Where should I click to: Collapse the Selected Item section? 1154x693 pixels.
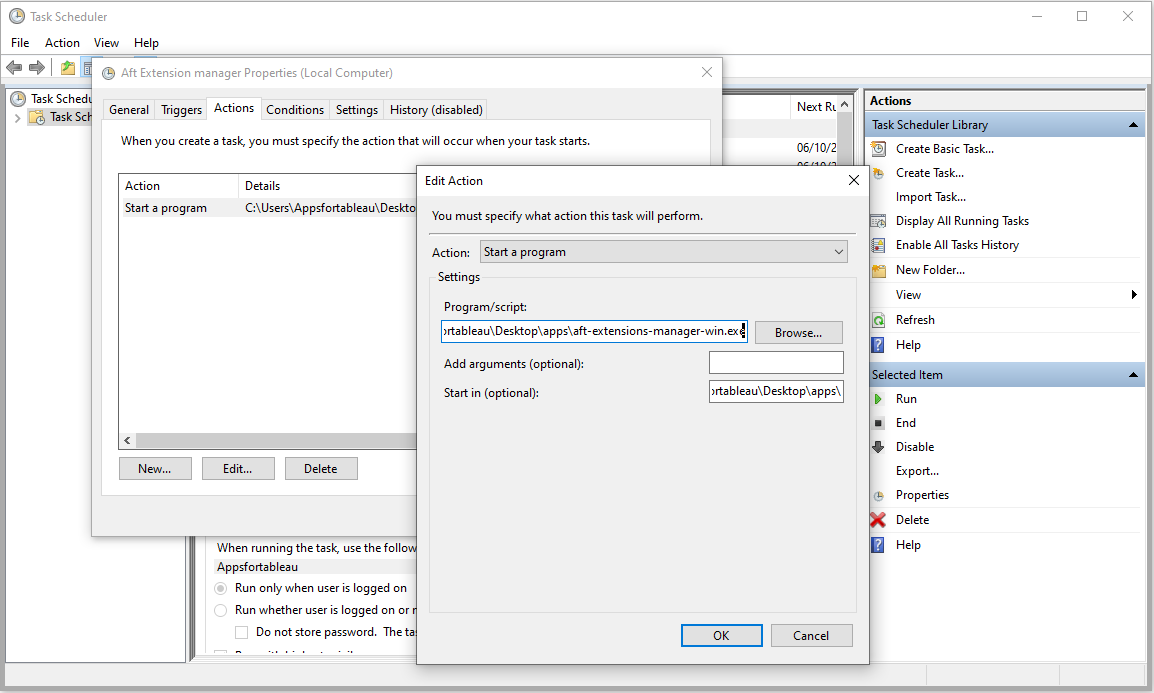tap(1133, 375)
